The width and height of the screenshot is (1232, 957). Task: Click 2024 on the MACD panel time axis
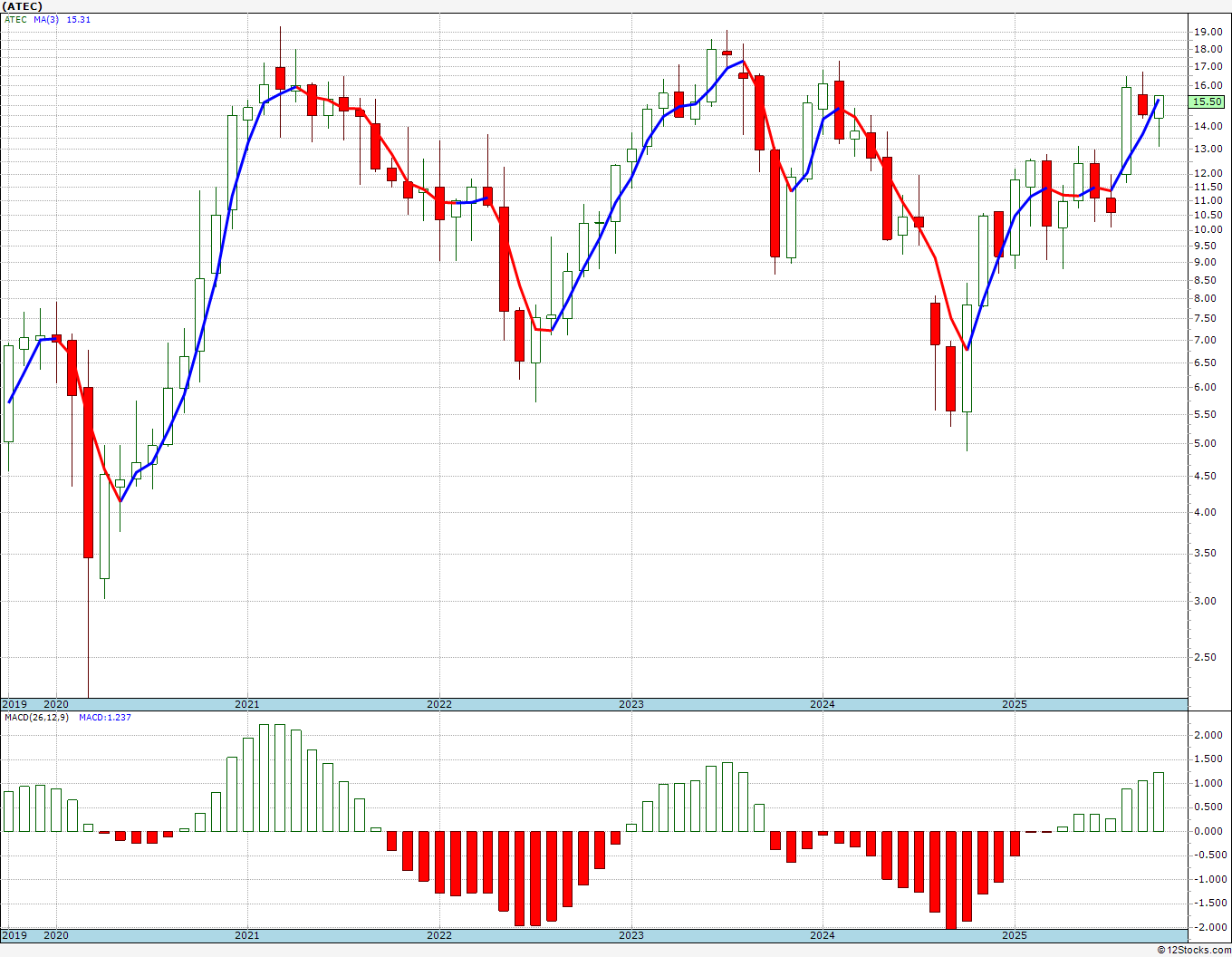(x=823, y=935)
